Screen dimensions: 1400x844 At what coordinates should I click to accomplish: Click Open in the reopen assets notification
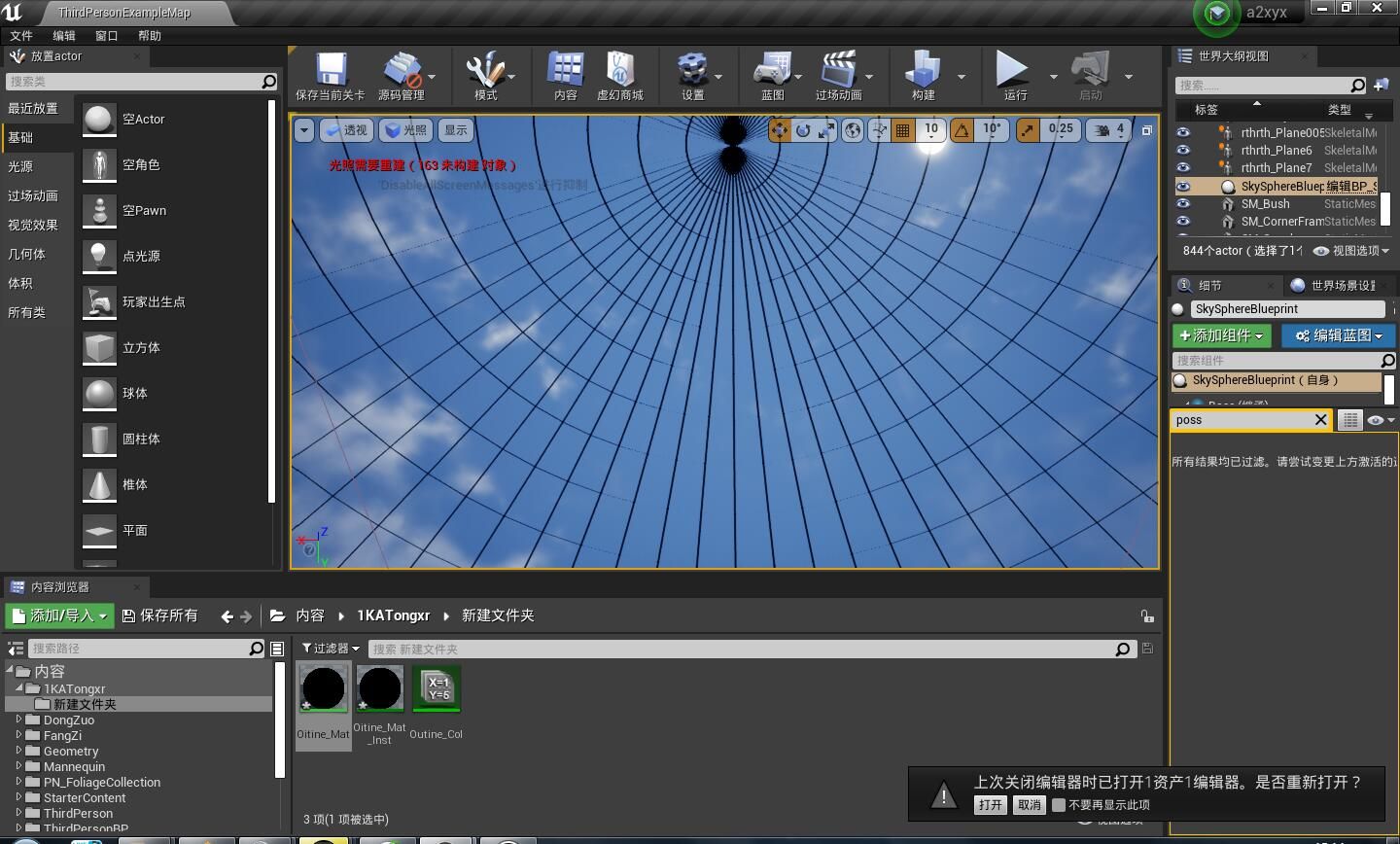pyautogui.click(x=990, y=805)
